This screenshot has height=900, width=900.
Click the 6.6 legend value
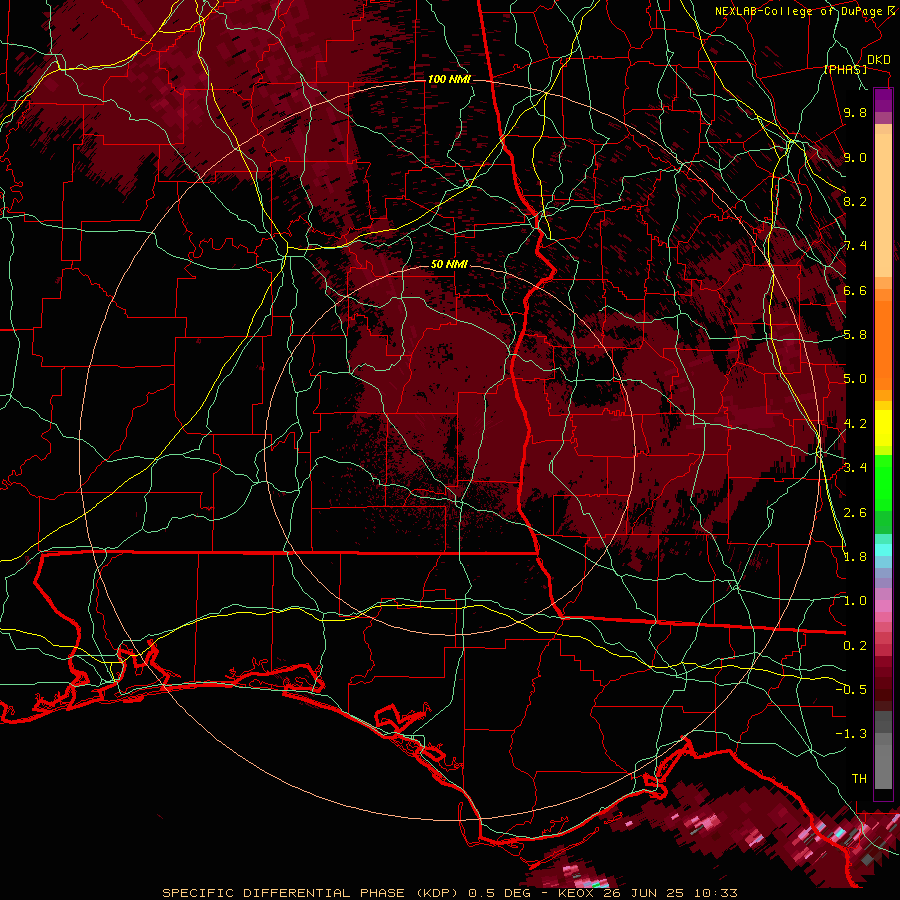point(855,291)
